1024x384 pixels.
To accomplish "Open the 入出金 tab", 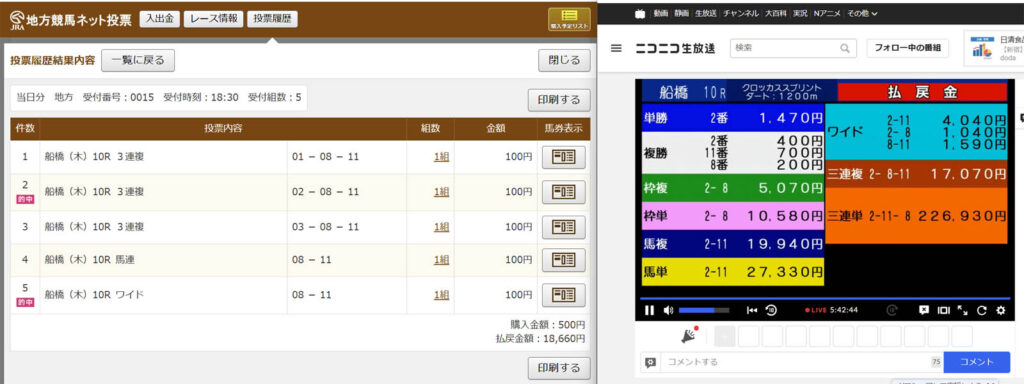I will tap(159, 19).
